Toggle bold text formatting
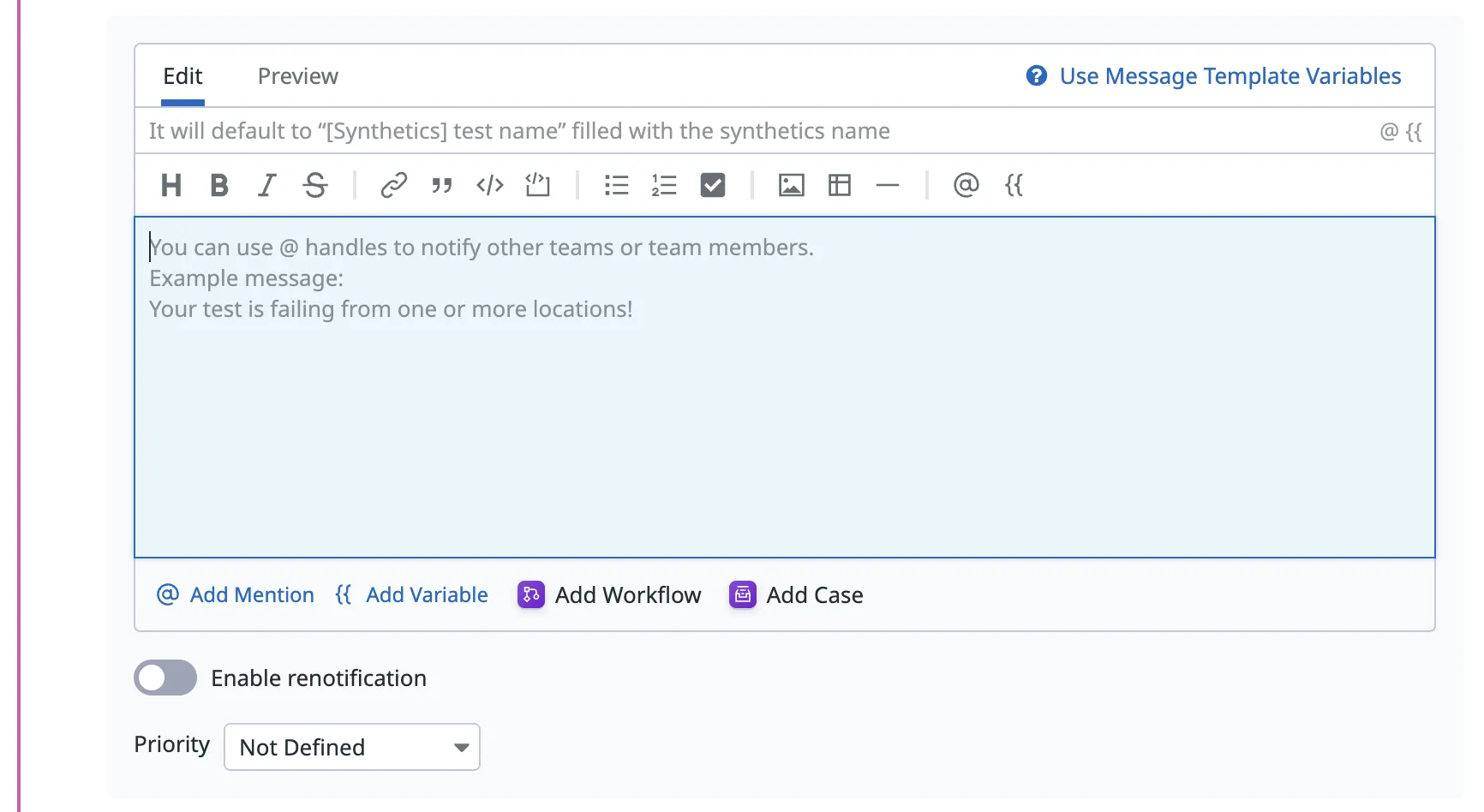1484x812 pixels. coord(219,185)
